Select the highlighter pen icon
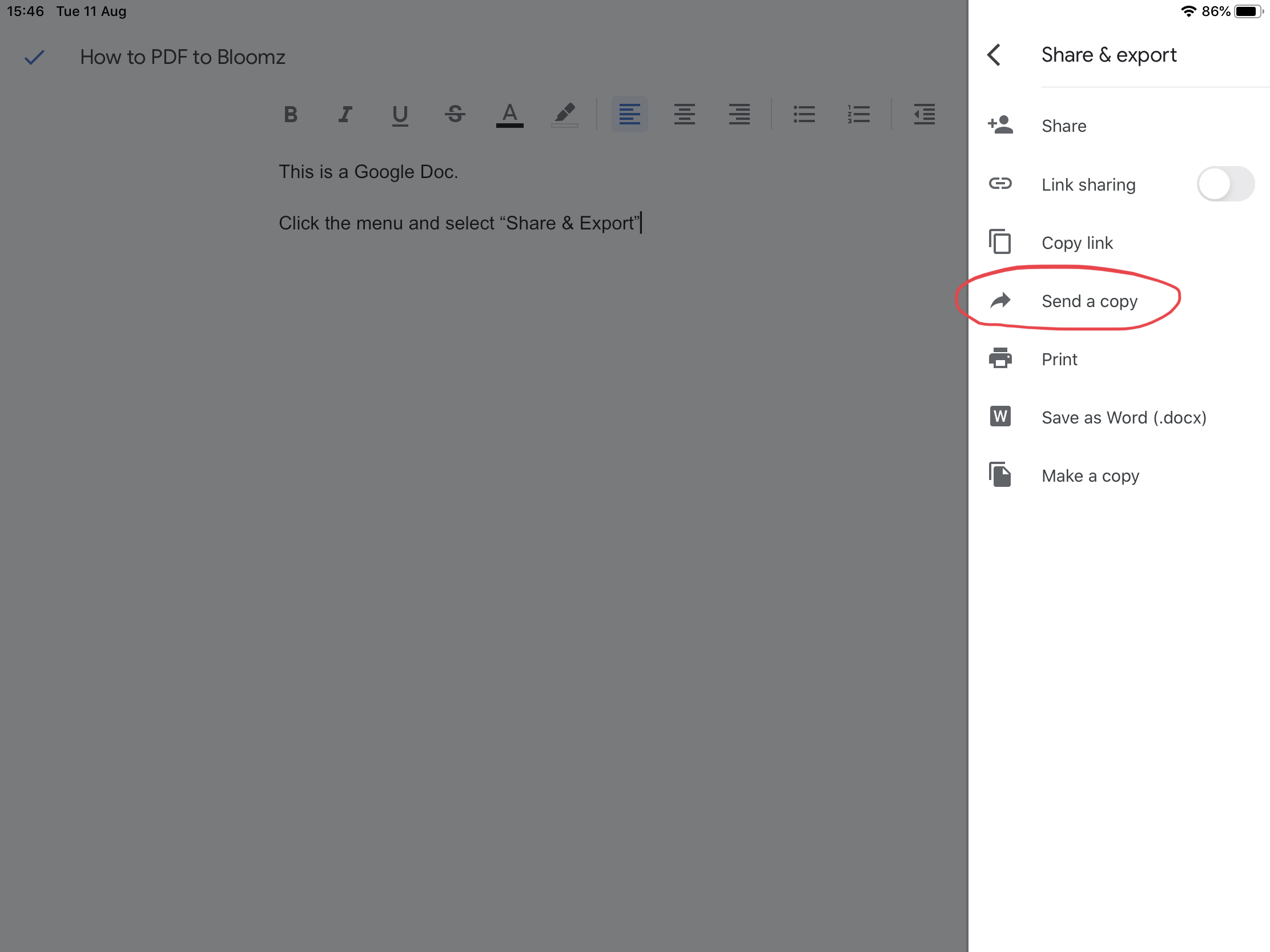The image size is (1270, 952). [564, 114]
